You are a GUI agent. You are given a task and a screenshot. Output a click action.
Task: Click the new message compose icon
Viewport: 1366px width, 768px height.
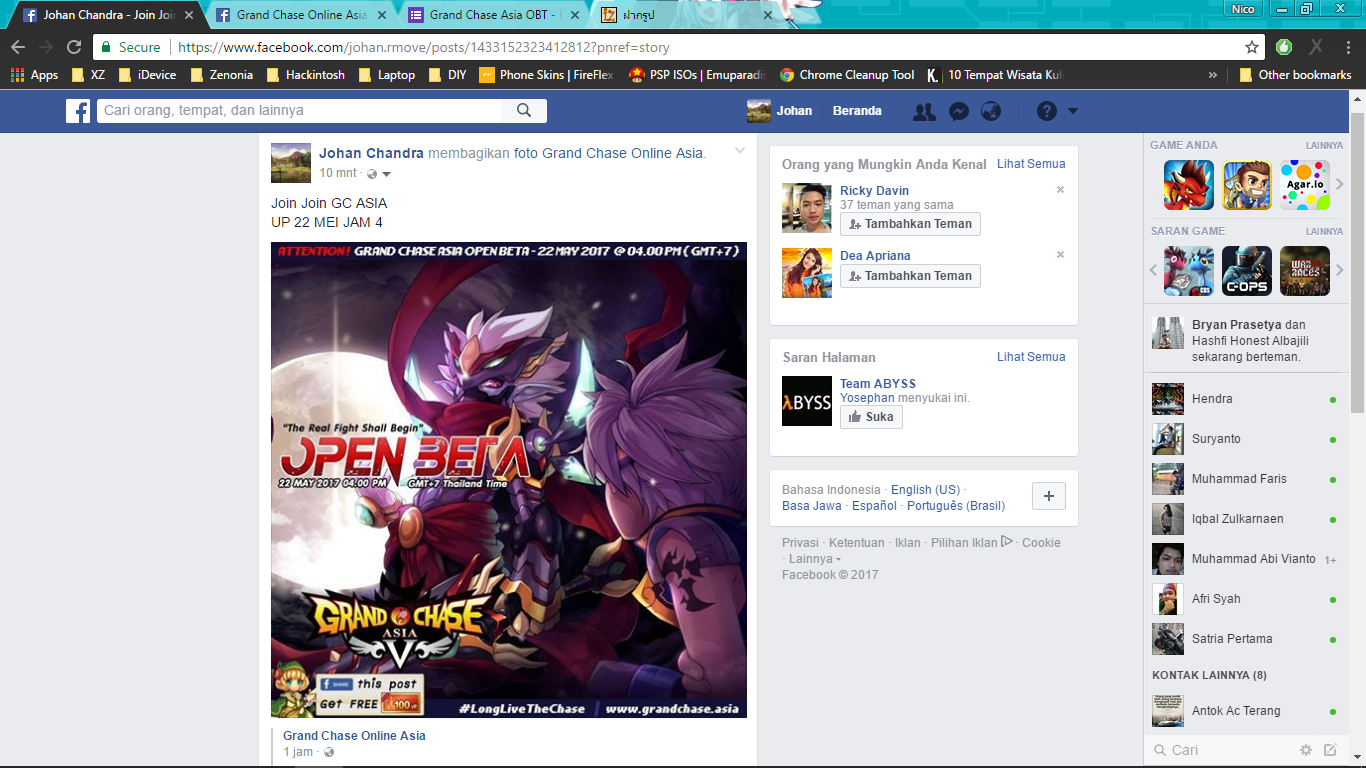(x=1330, y=750)
